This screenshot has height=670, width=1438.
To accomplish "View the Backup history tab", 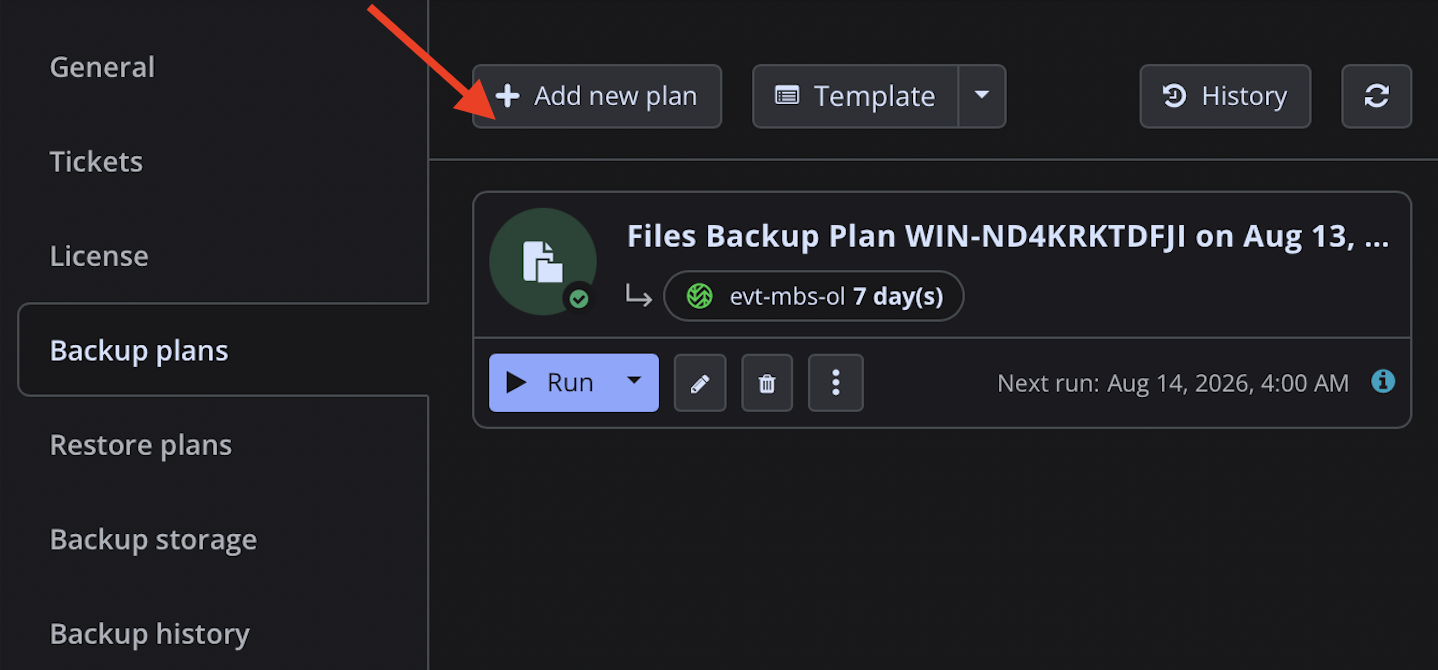I will pyautogui.click(x=150, y=634).
